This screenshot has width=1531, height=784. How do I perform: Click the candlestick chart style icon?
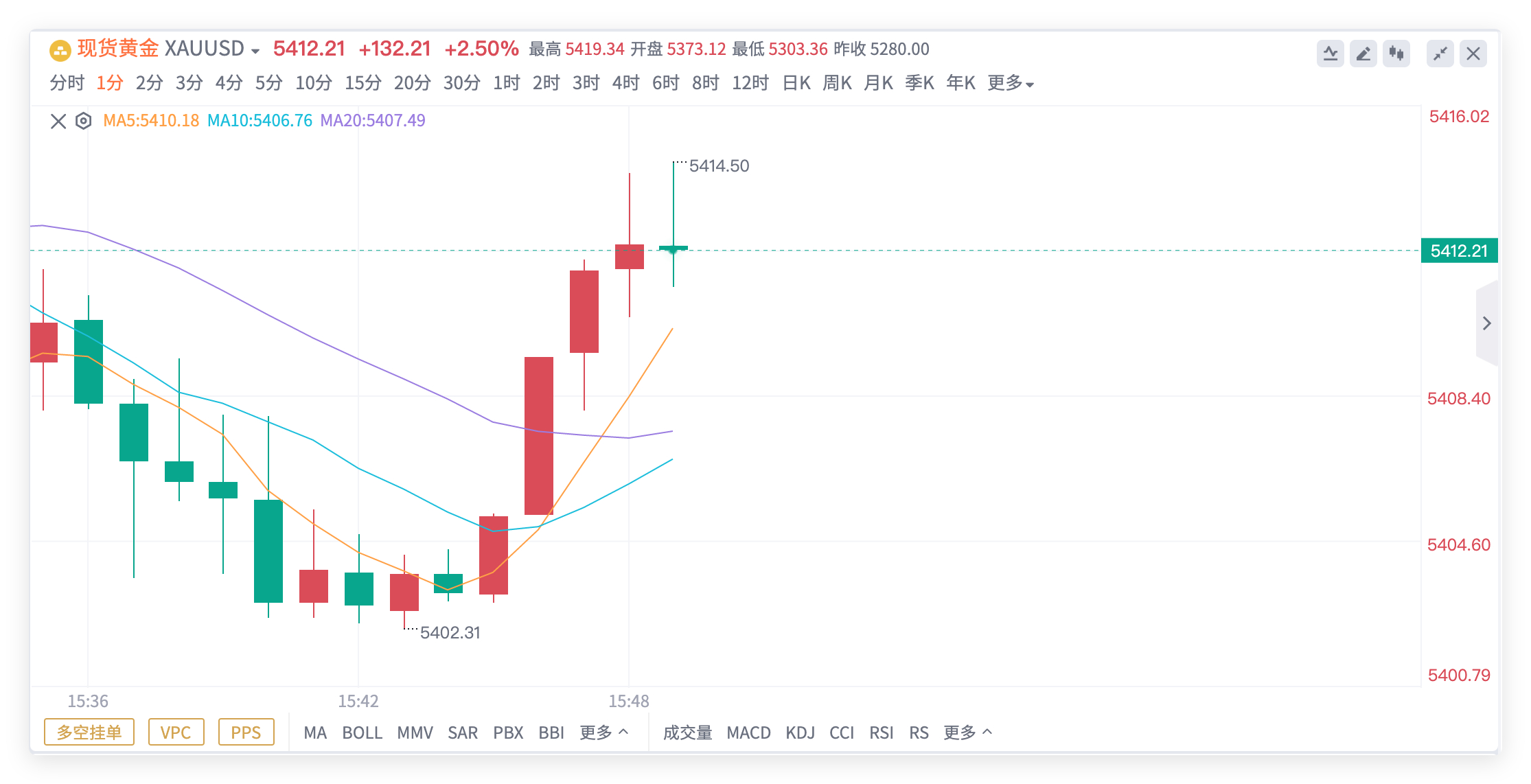click(1396, 54)
